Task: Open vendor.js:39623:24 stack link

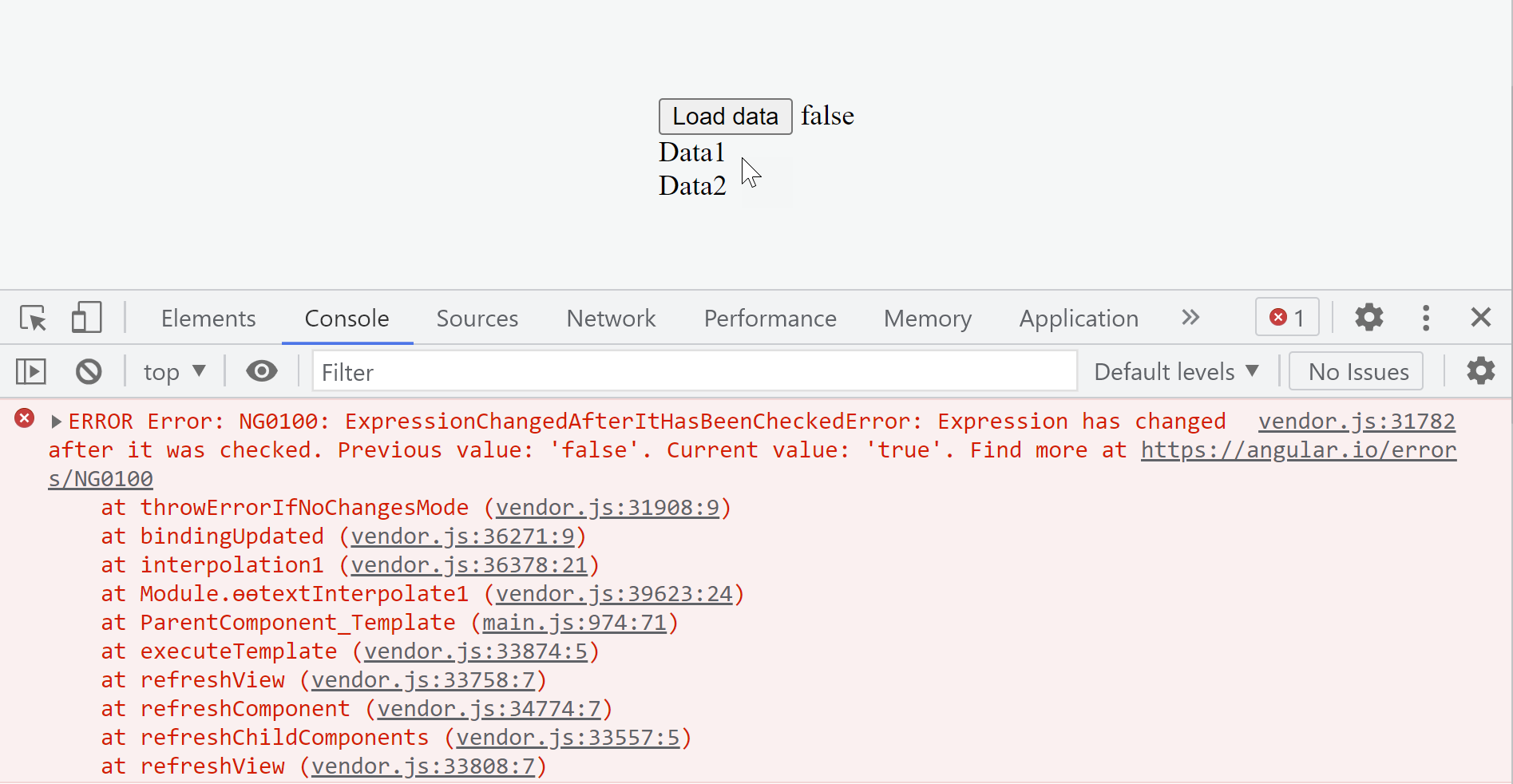Action: [x=614, y=594]
